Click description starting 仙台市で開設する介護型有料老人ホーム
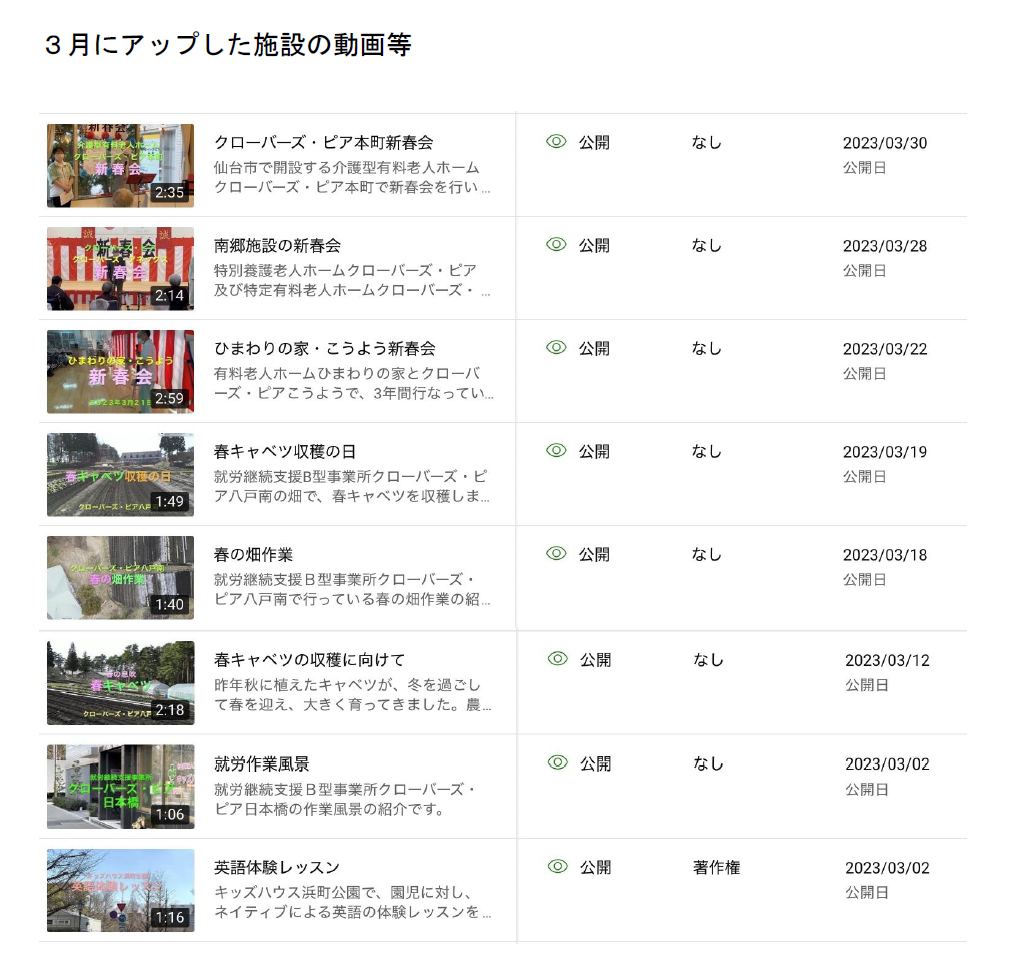 click(x=352, y=178)
